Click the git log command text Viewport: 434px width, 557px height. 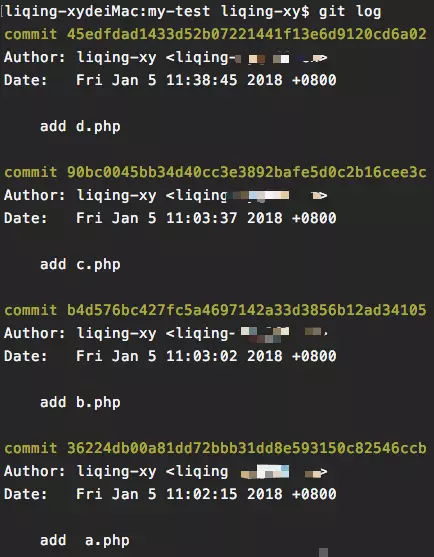pyautogui.click(x=350, y=11)
